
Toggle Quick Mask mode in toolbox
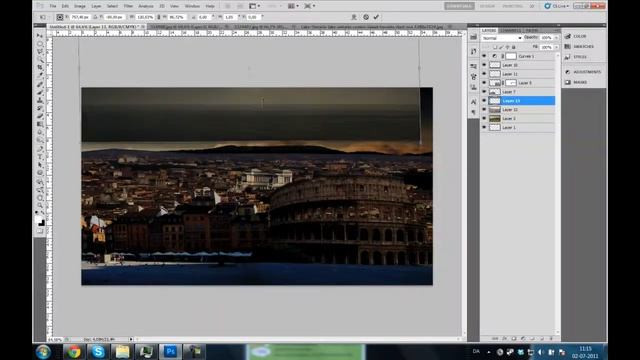tap(40, 231)
